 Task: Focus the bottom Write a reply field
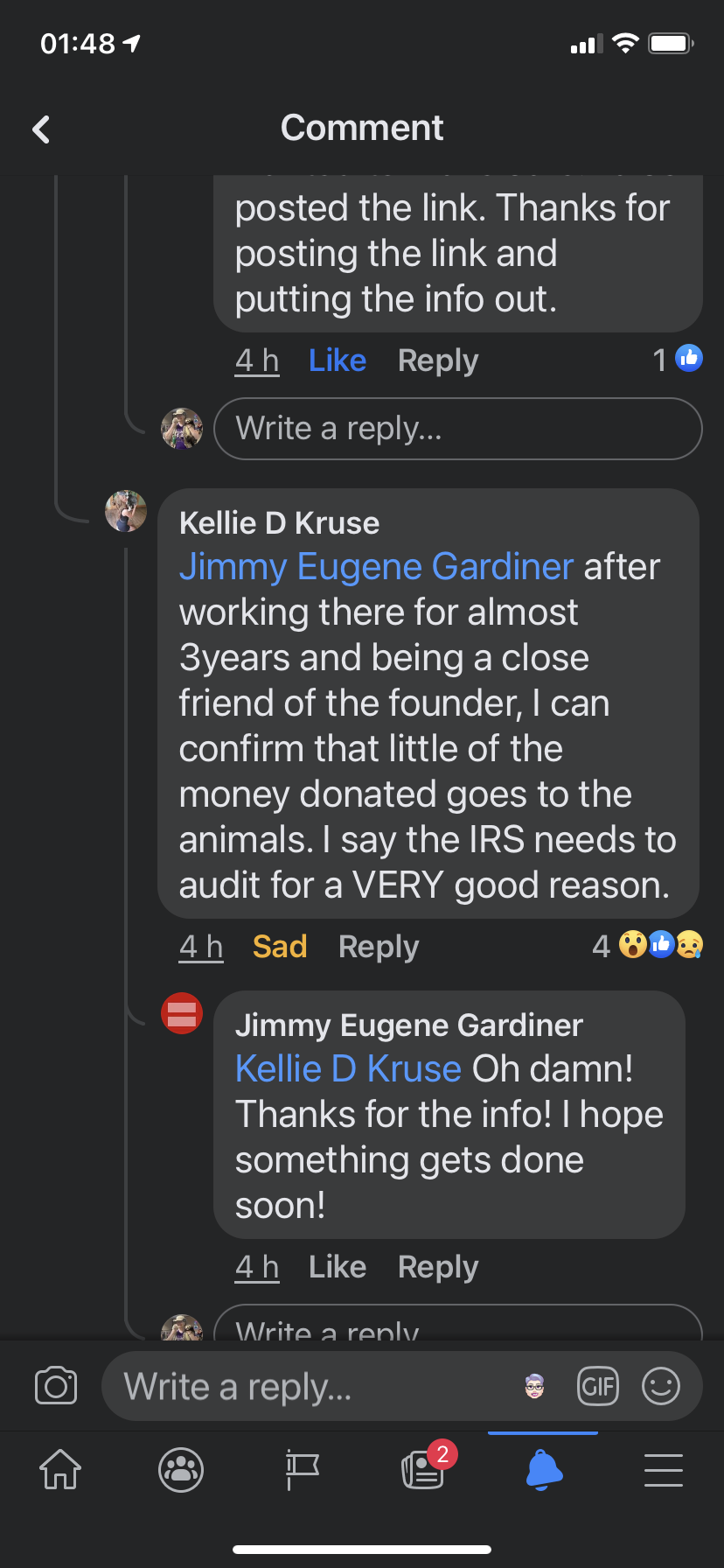[306, 1386]
